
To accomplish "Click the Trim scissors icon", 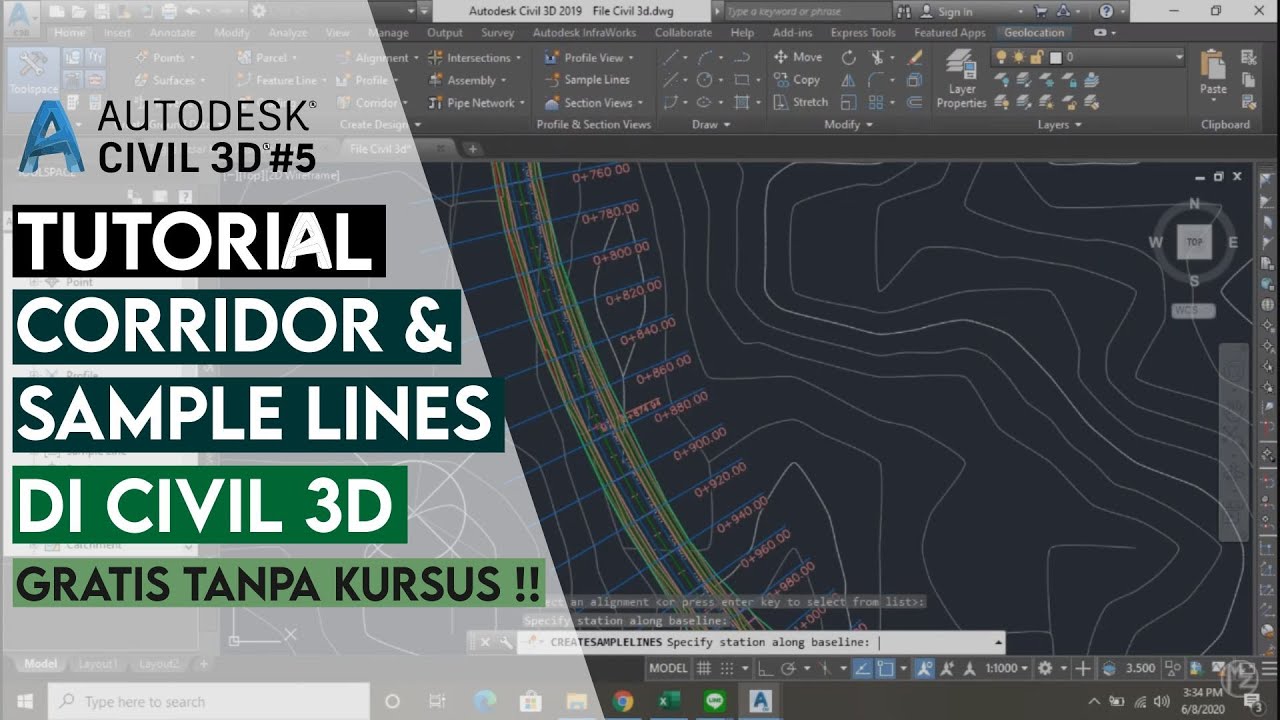I will tap(879, 57).
